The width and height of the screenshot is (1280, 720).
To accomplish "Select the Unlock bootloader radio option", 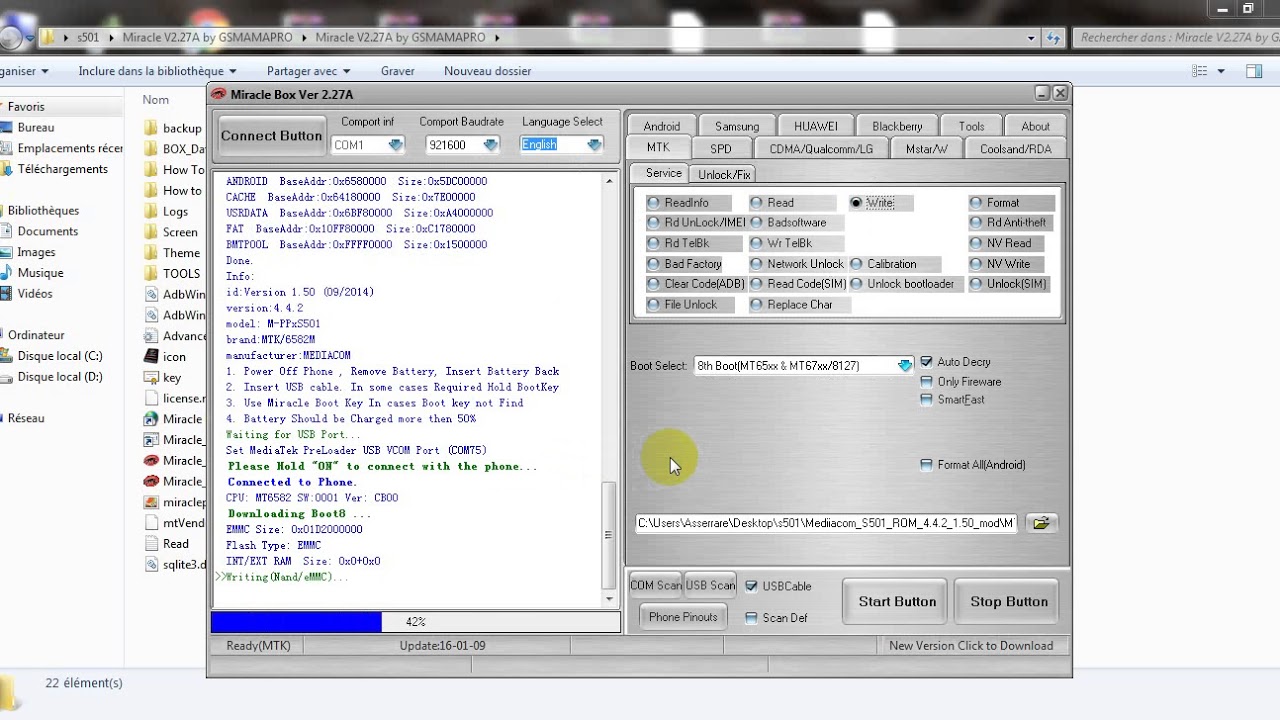I will click(856, 284).
